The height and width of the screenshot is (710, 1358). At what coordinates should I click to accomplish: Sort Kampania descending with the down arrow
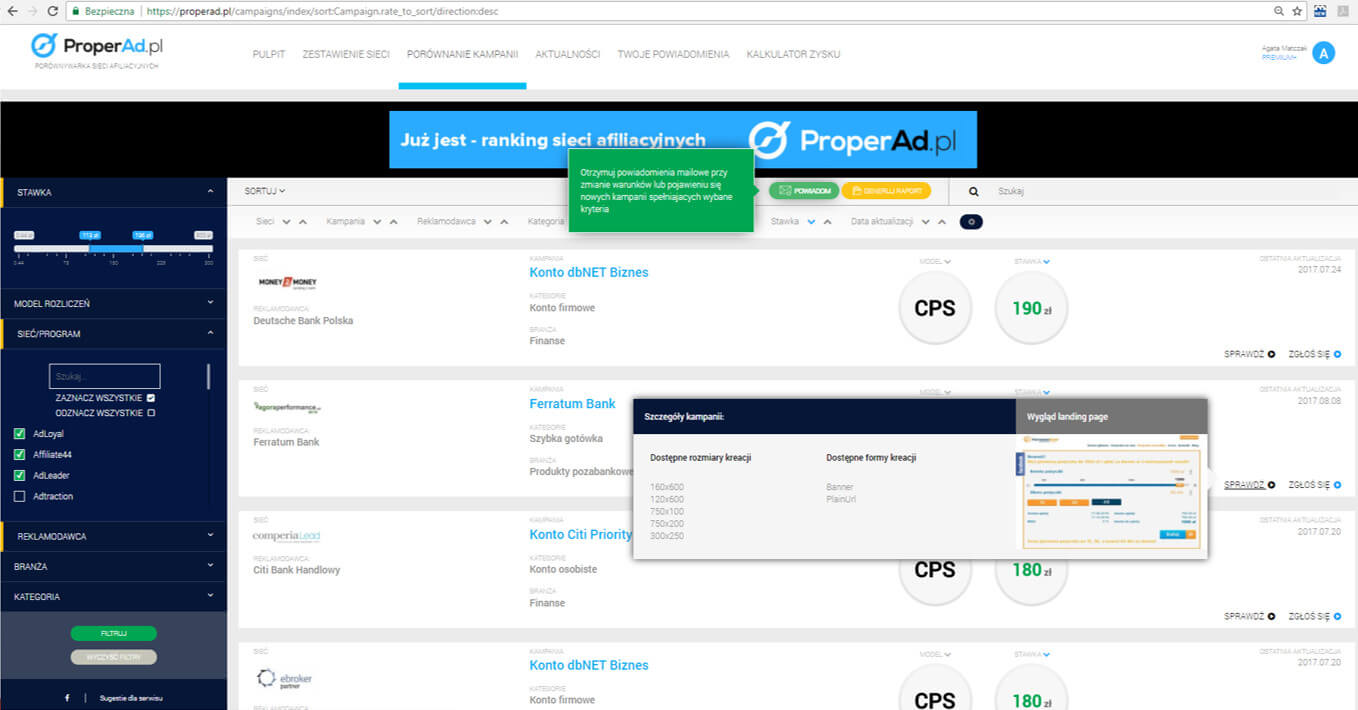[377, 222]
